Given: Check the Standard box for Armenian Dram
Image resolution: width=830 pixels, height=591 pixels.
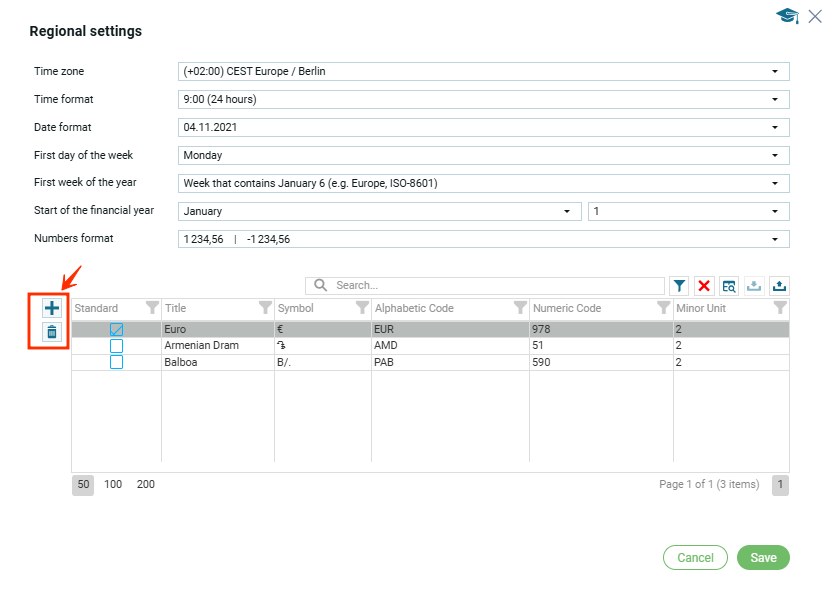Looking at the screenshot, I should (116, 345).
